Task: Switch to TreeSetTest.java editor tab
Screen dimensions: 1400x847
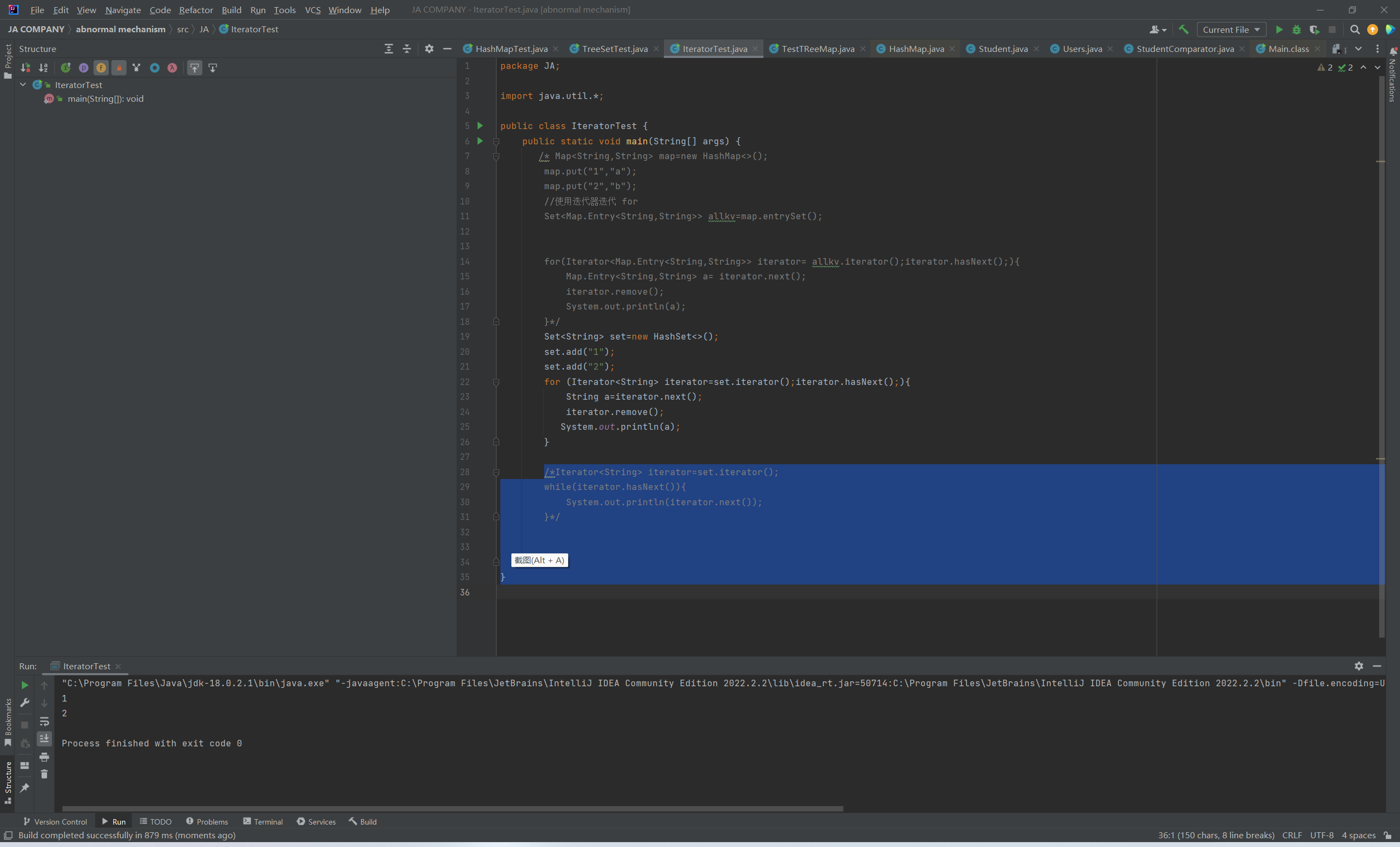Action: pos(614,49)
